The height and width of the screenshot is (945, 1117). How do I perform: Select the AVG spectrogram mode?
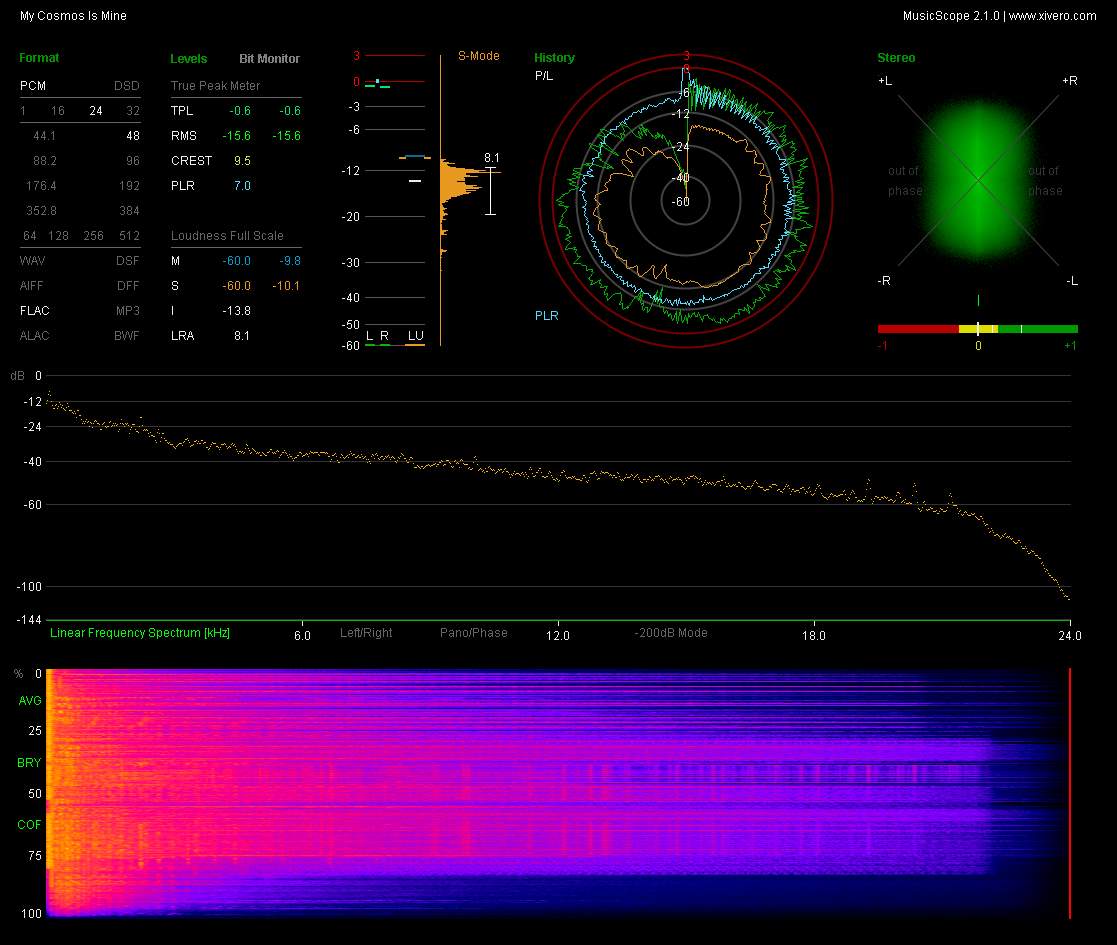30,701
